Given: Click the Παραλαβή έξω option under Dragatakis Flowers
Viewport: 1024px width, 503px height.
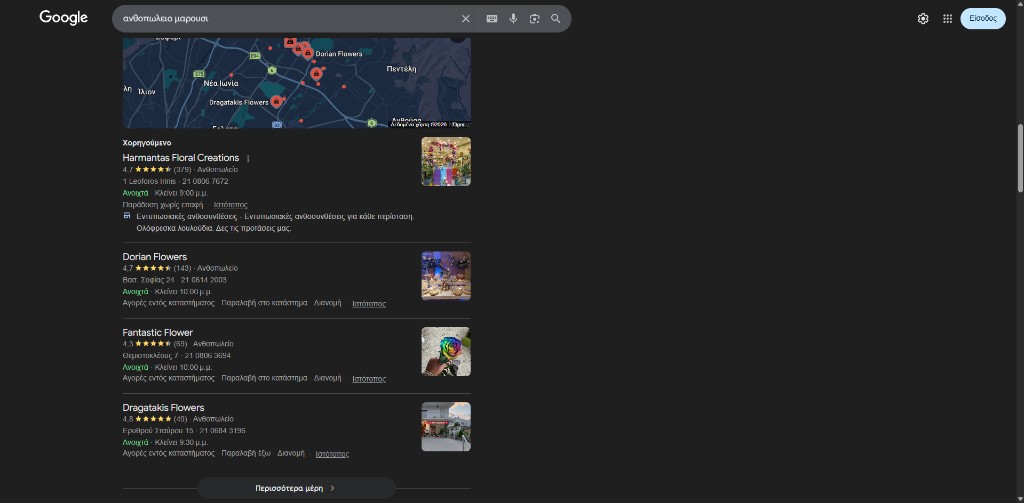Looking at the screenshot, I should click(x=246, y=453).
